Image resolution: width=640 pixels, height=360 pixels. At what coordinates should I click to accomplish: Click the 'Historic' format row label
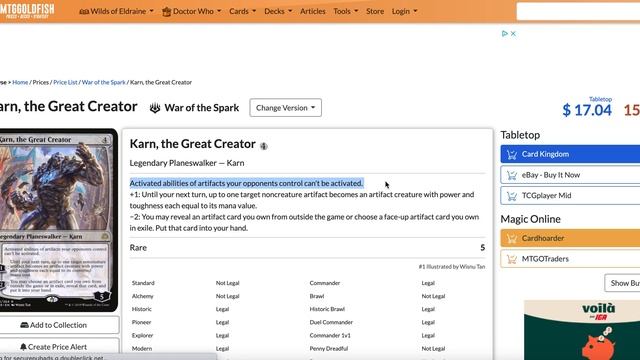point(142,309)
